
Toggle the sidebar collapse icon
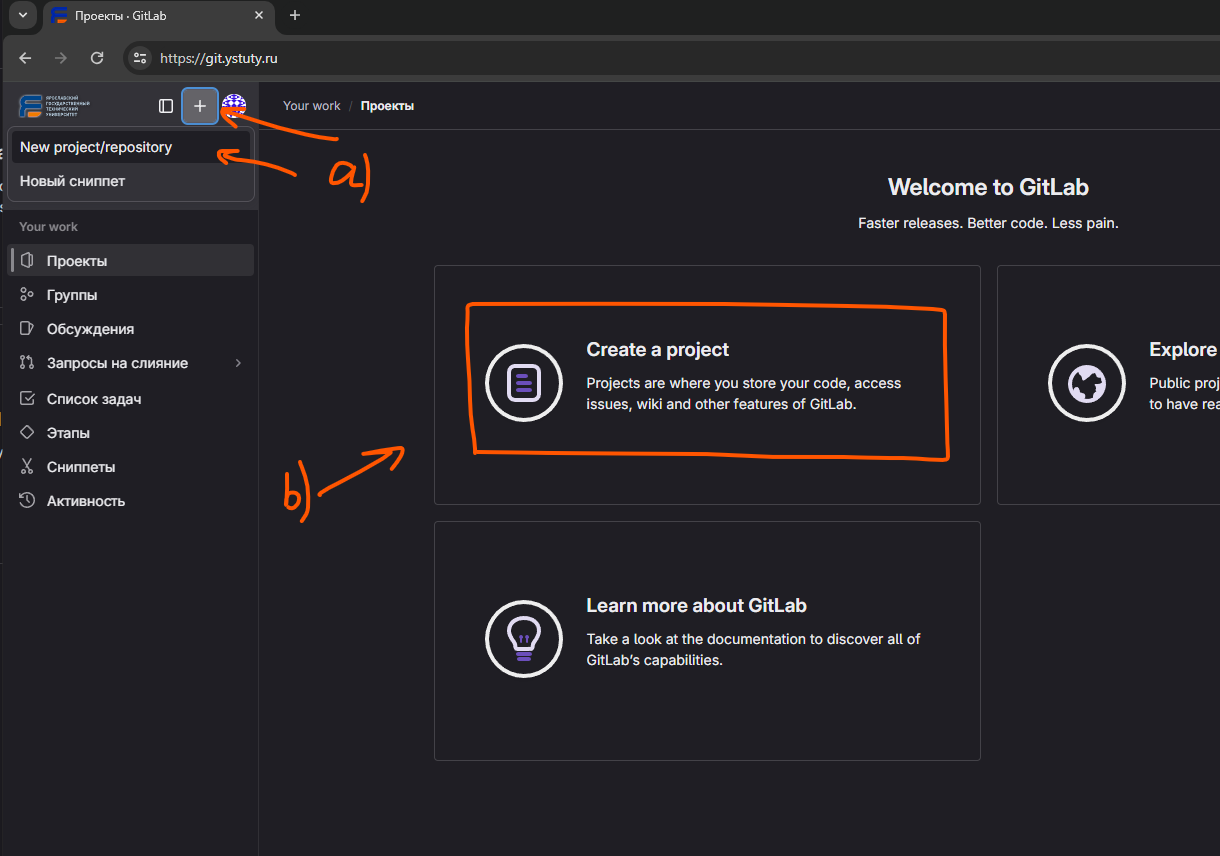[166, 106]
